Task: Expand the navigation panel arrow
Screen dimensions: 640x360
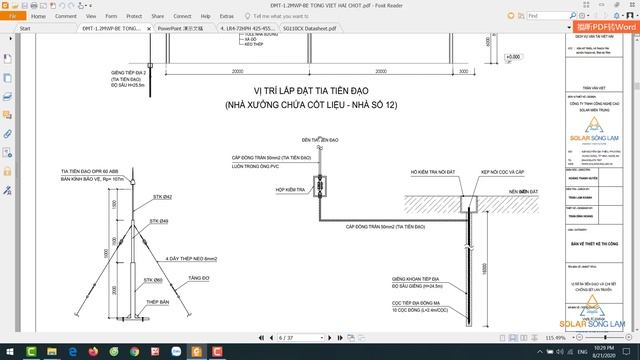Action: pyautogui.click(x=11, y=38)
